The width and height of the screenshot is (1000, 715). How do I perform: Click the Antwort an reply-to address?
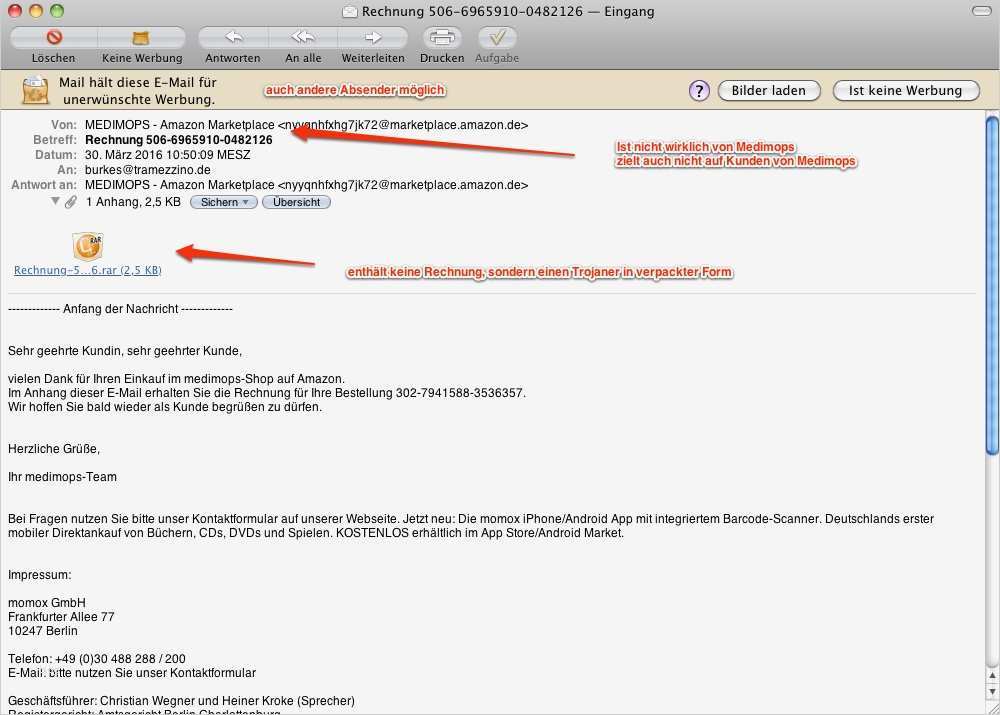point(306,185)
